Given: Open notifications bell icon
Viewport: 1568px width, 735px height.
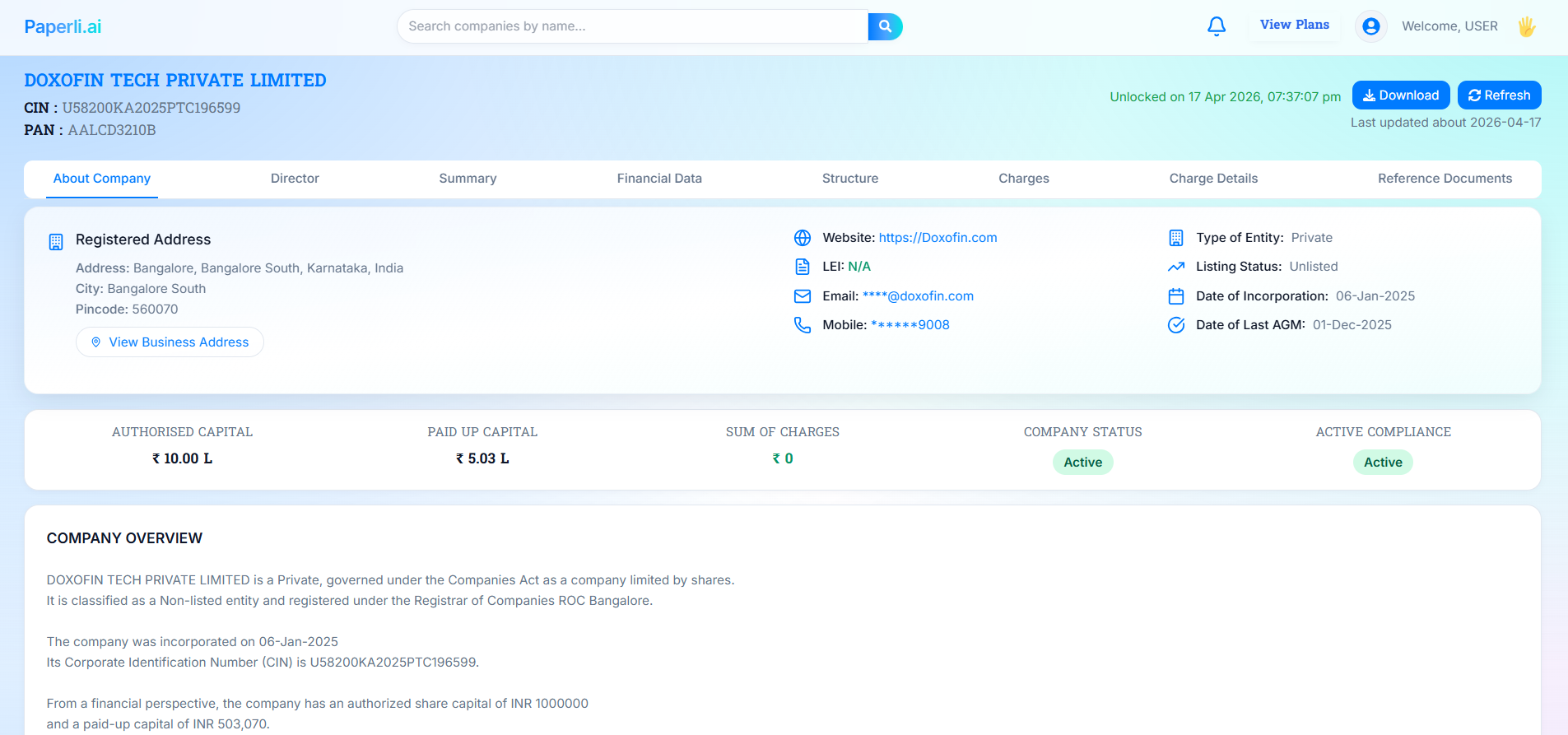Looking at the screenshot, I should tap(1217, 26).
